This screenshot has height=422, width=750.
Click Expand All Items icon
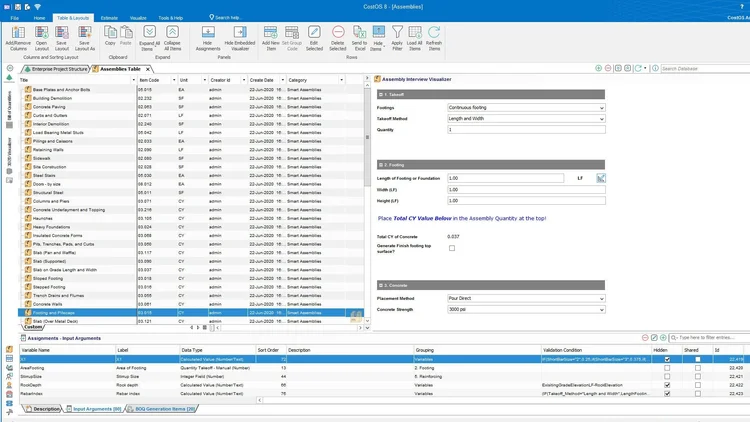click(x=149, y=32)
